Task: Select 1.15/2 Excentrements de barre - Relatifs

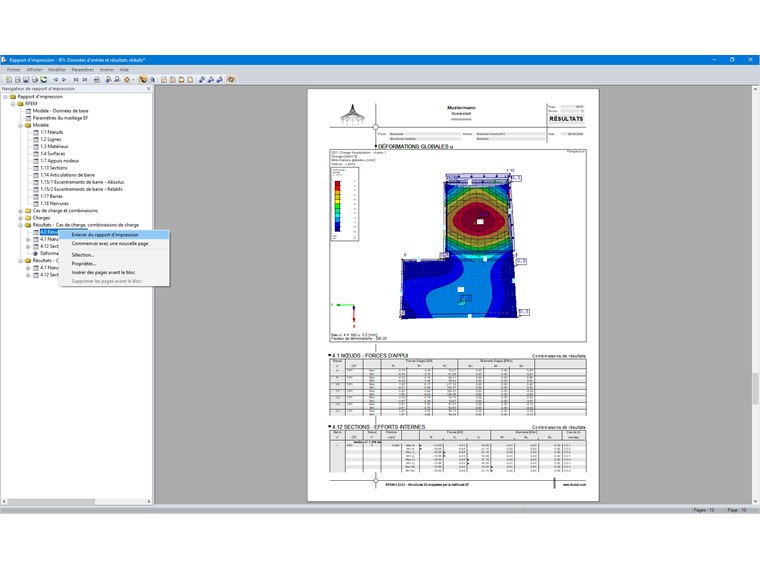Action: pyautogui.click(x=81, y=190)
